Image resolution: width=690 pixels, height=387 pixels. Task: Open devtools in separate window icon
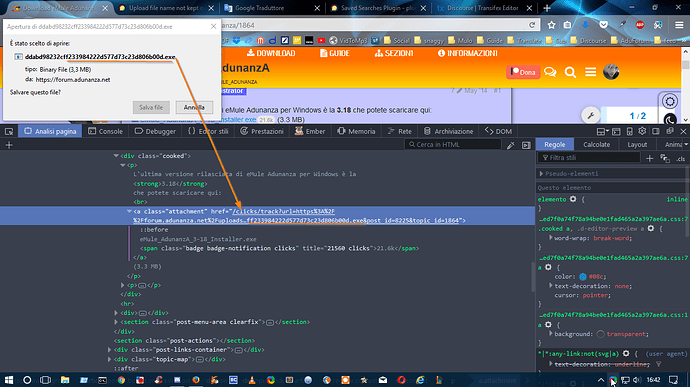[670, 131]
